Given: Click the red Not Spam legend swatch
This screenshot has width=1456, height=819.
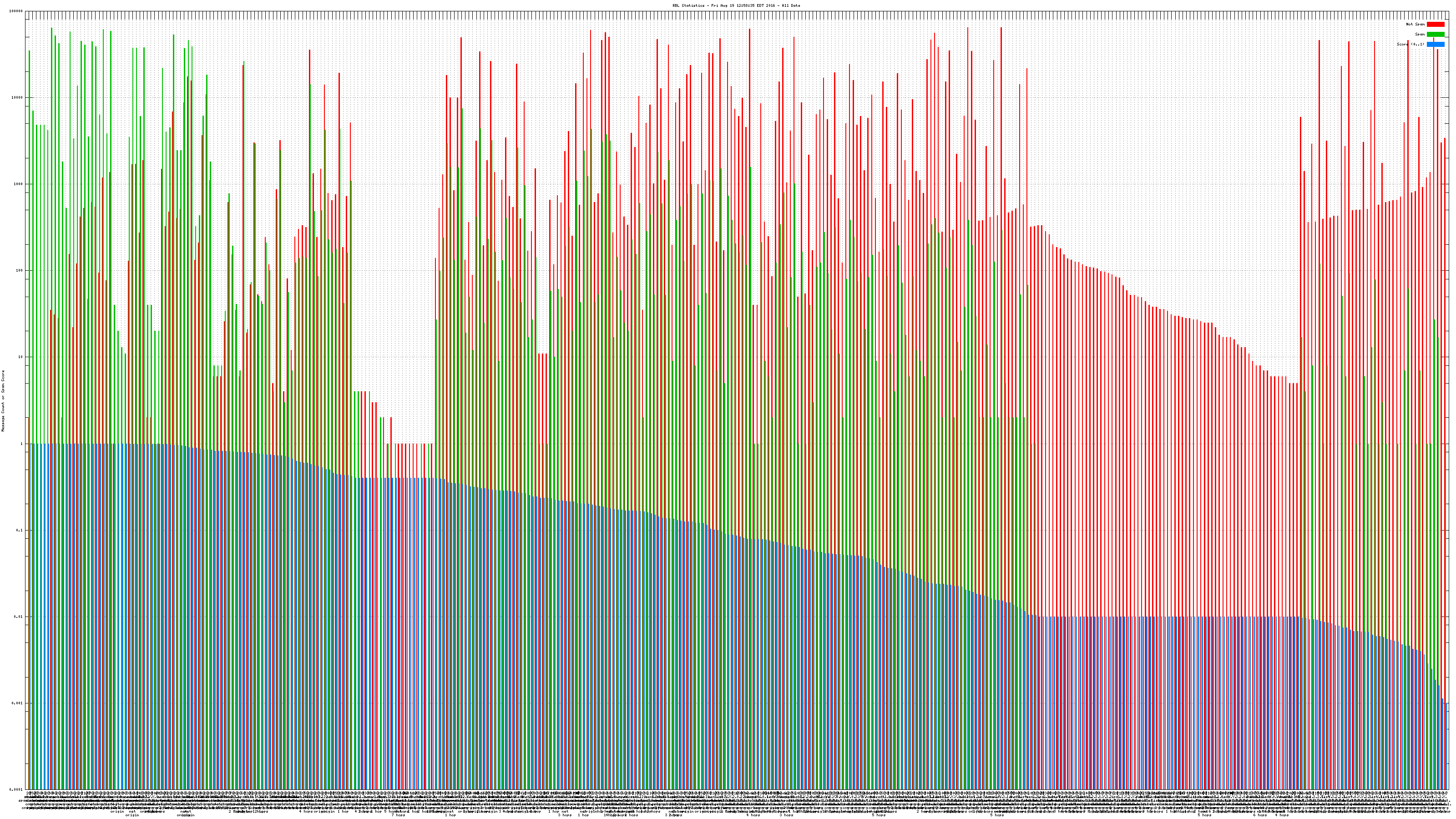Looking at the screenshot, I should click(x=1435, y=24).
